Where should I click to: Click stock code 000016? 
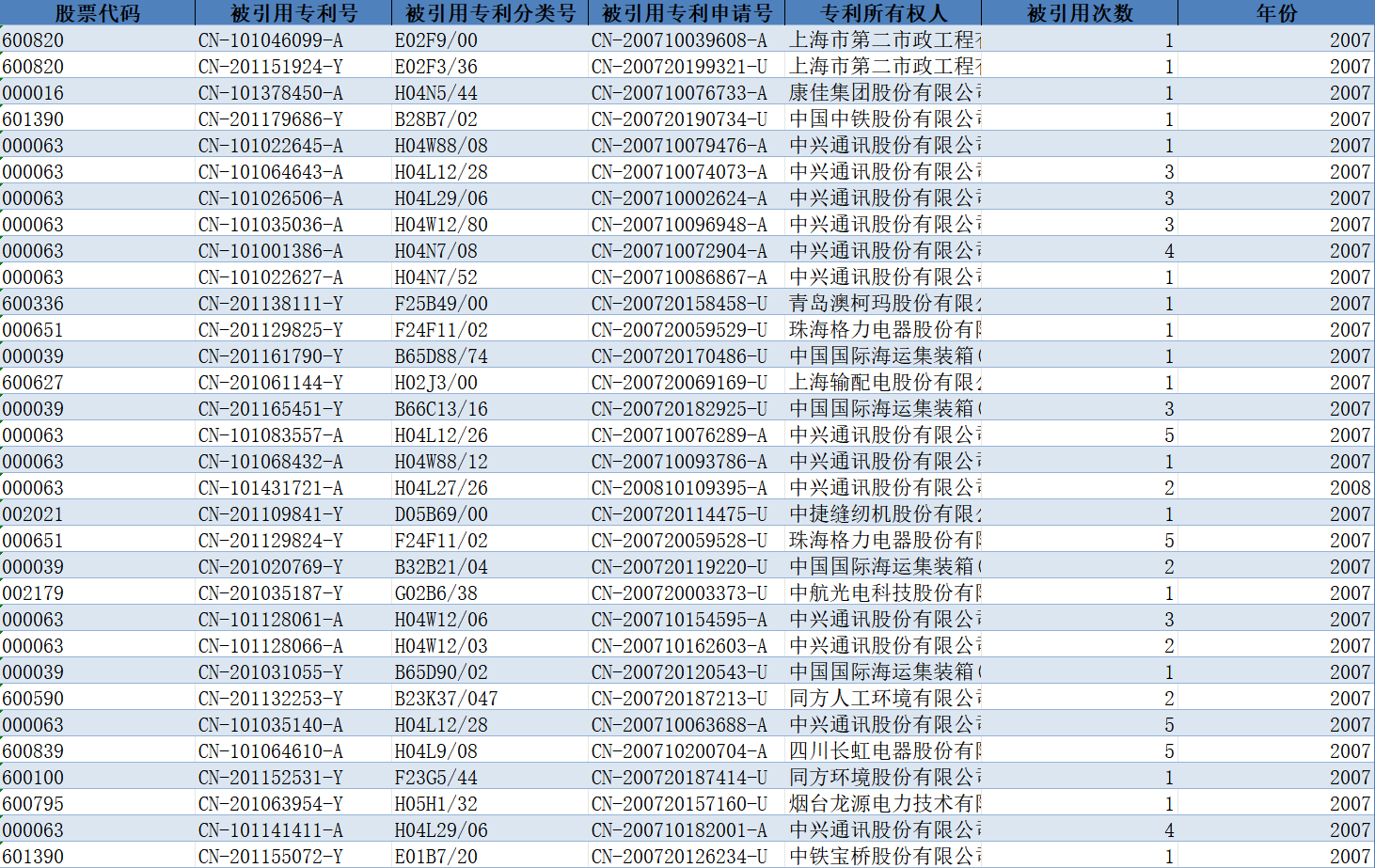98,93
